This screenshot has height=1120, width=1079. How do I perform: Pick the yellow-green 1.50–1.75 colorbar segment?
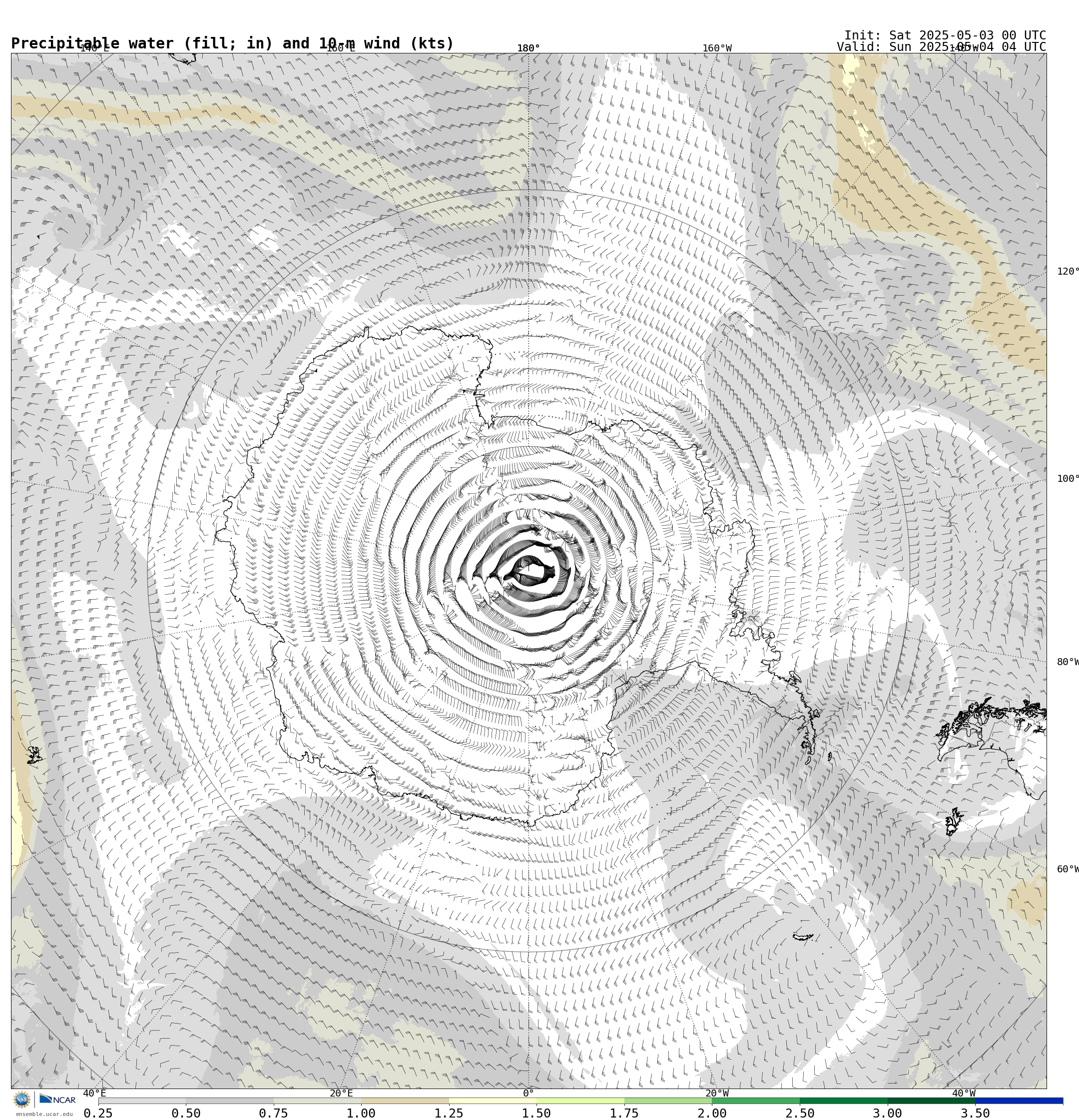580,1101
